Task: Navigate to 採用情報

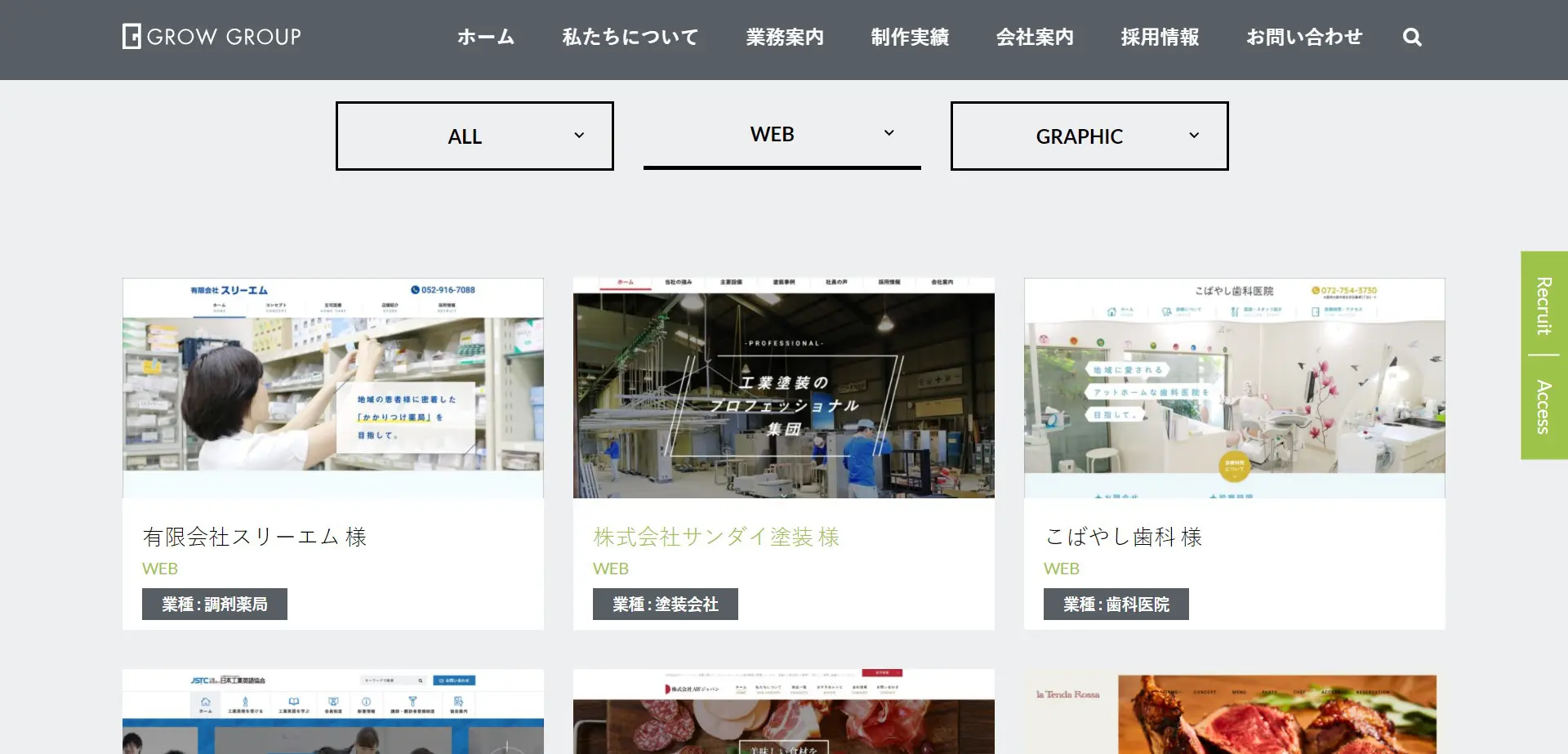Action: tap(1160, 38)
